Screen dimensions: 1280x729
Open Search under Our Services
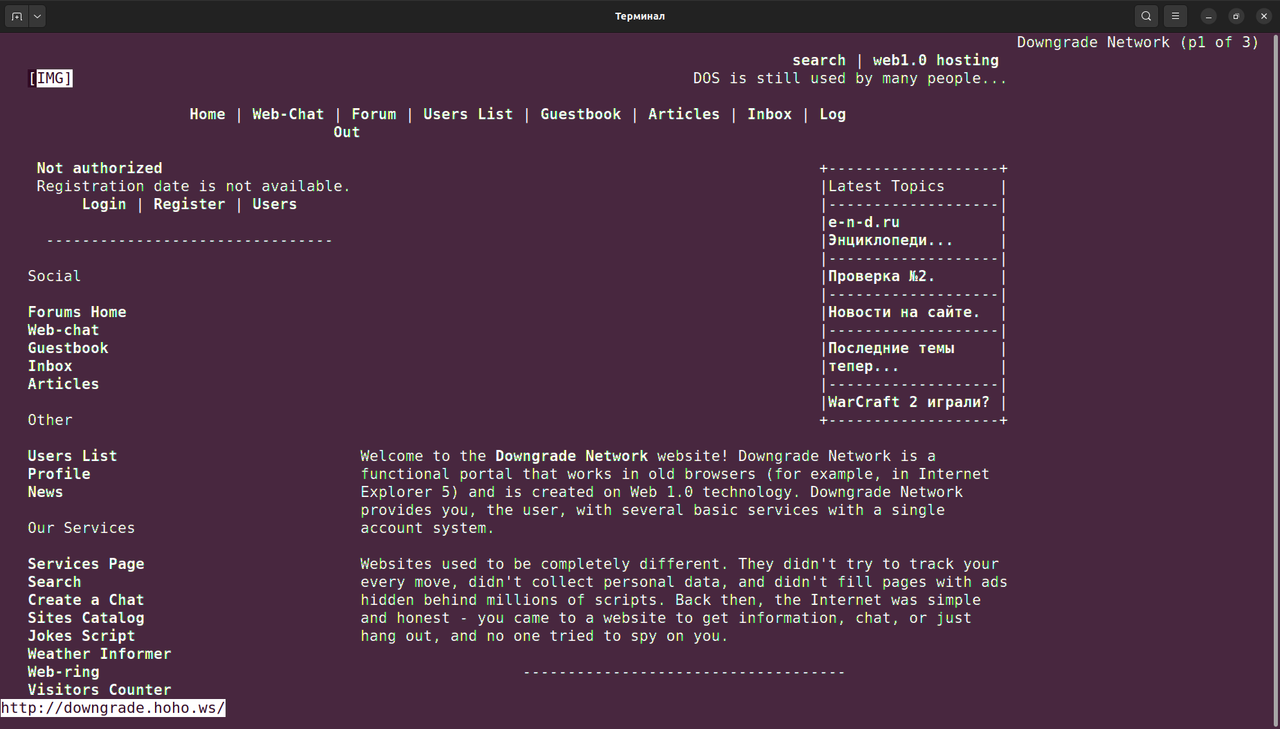(x=54, y=582)
